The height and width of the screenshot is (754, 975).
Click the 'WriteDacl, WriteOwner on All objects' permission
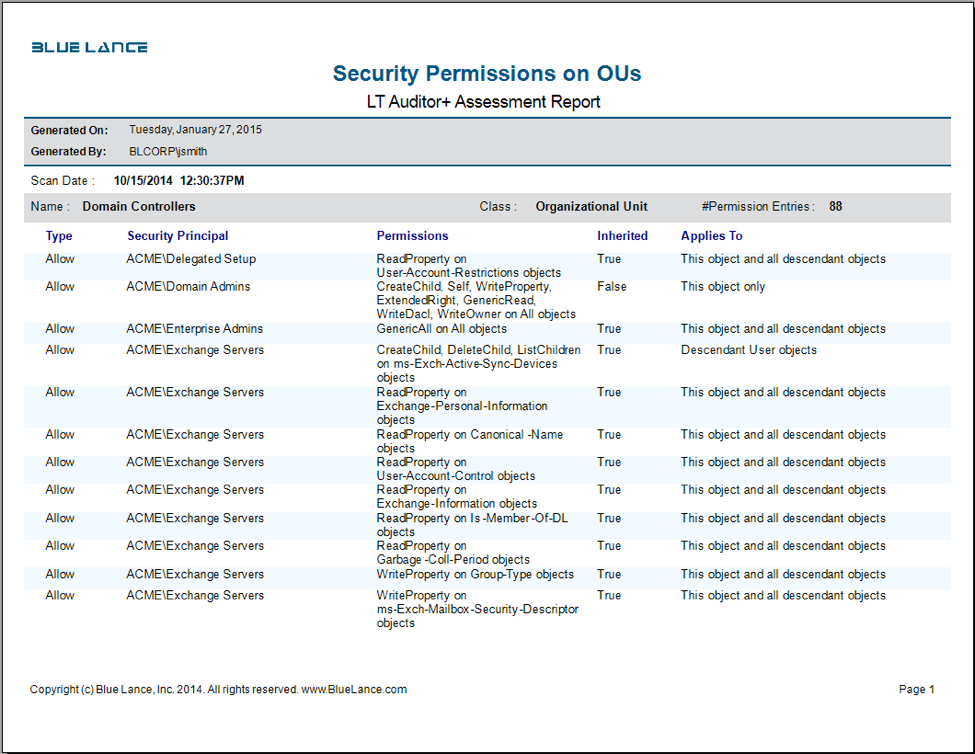click(476, 315)
